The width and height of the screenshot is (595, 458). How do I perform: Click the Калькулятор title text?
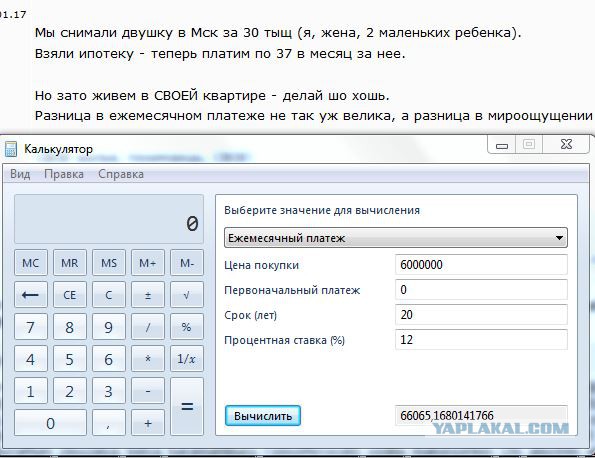point(58,149)
